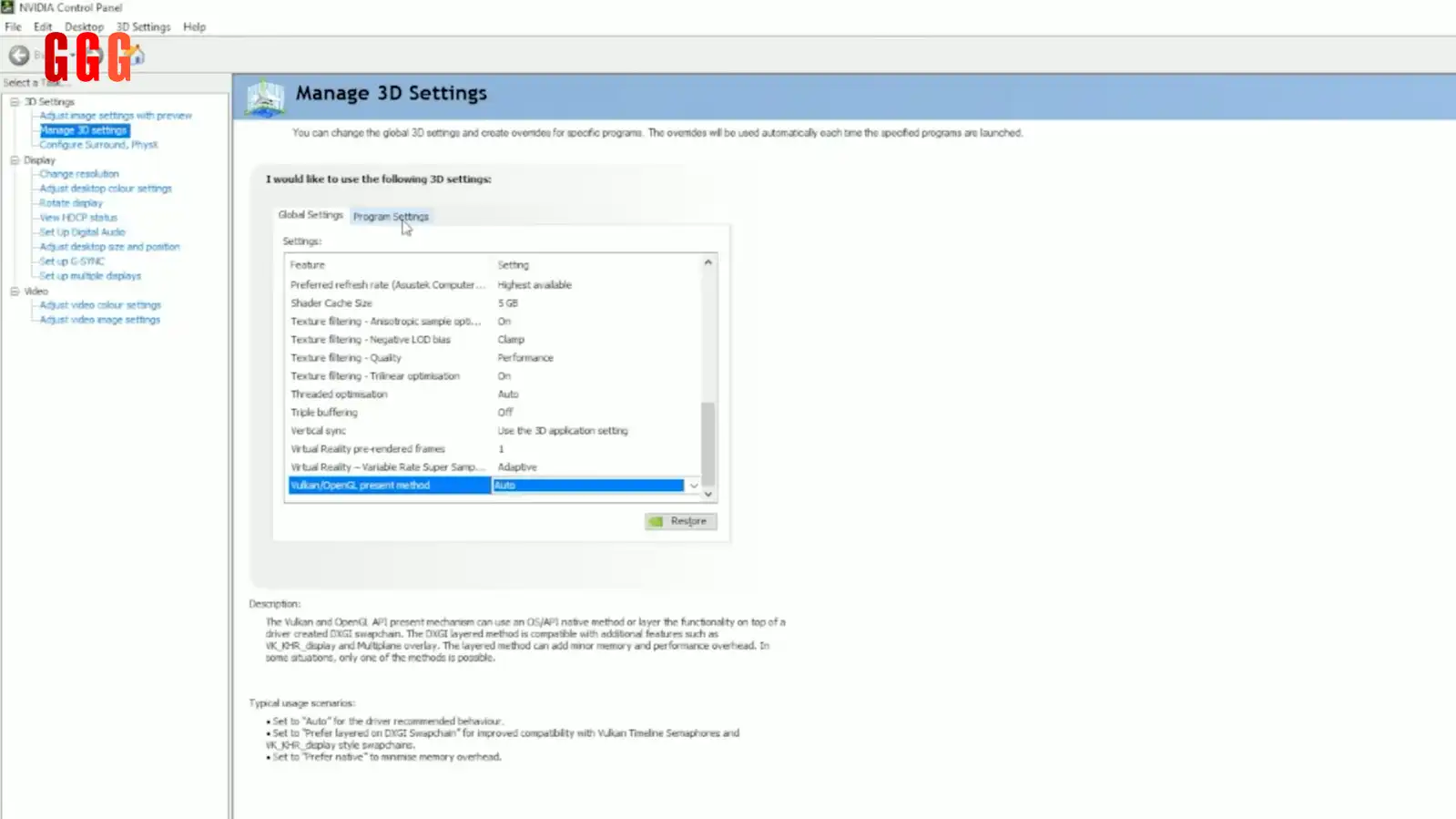Open Change resolution task

(79, 174)
